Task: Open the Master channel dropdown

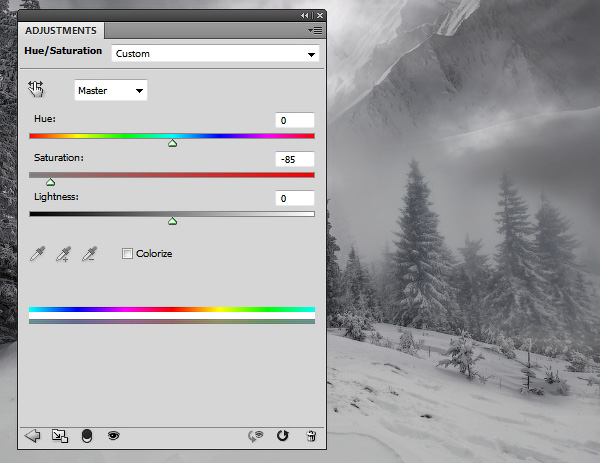Action: point(111,90)
